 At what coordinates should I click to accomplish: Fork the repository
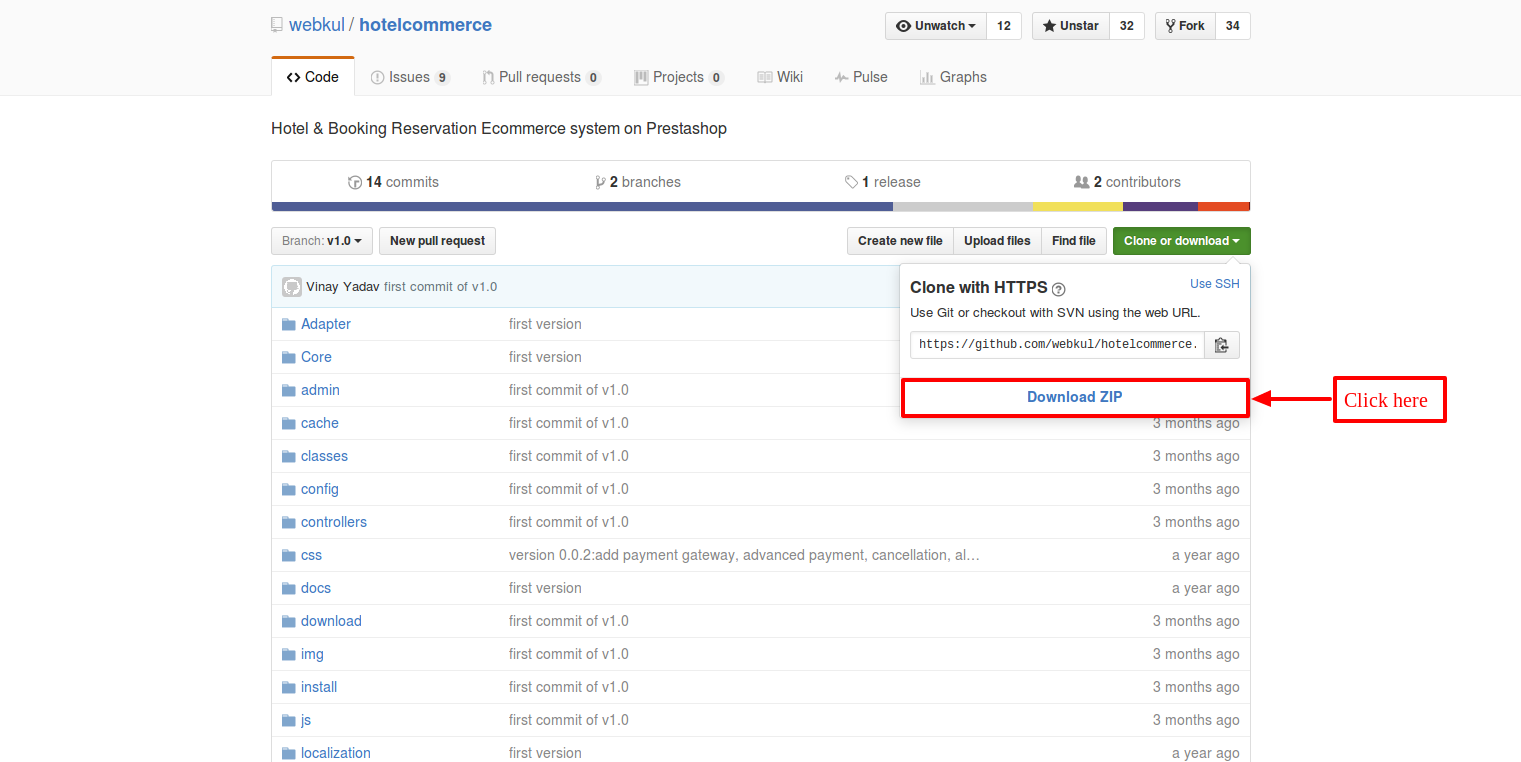coord(1185,26)
